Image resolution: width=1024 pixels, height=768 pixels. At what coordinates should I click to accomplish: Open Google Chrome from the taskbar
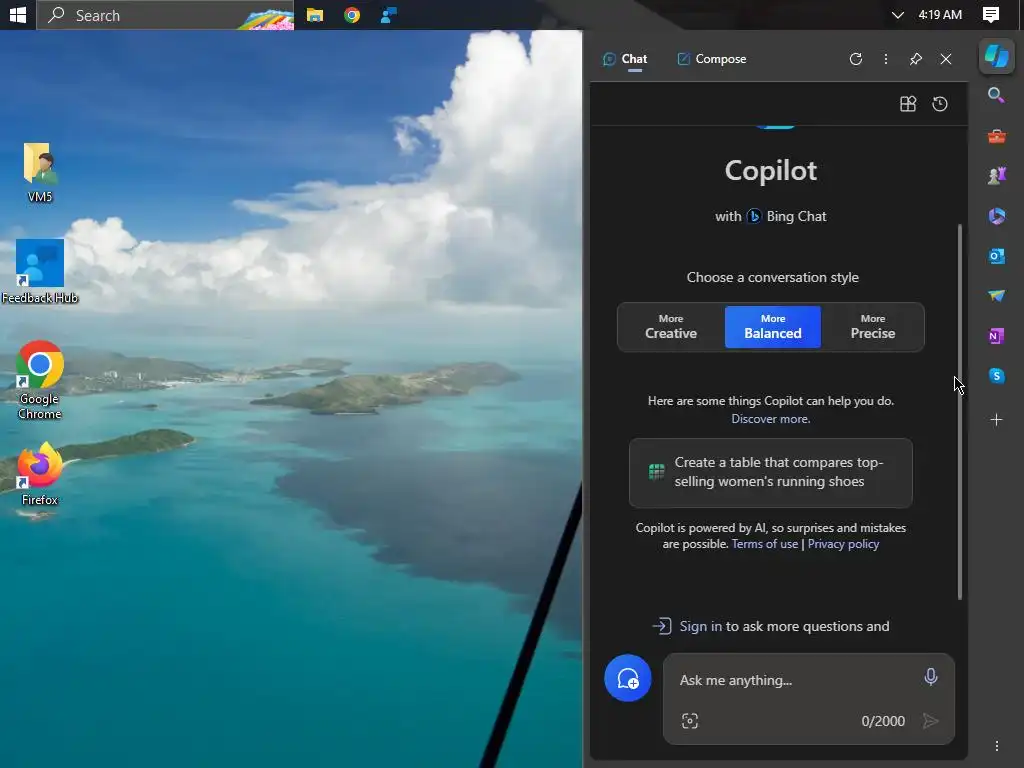click(352, 14)
